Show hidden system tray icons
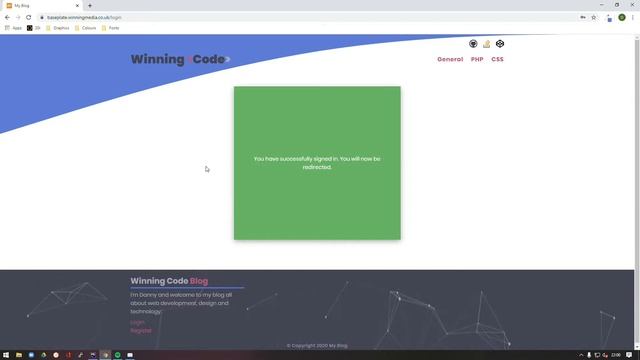The height and width of the screenshot is (360, 640). tap(581, 355)
